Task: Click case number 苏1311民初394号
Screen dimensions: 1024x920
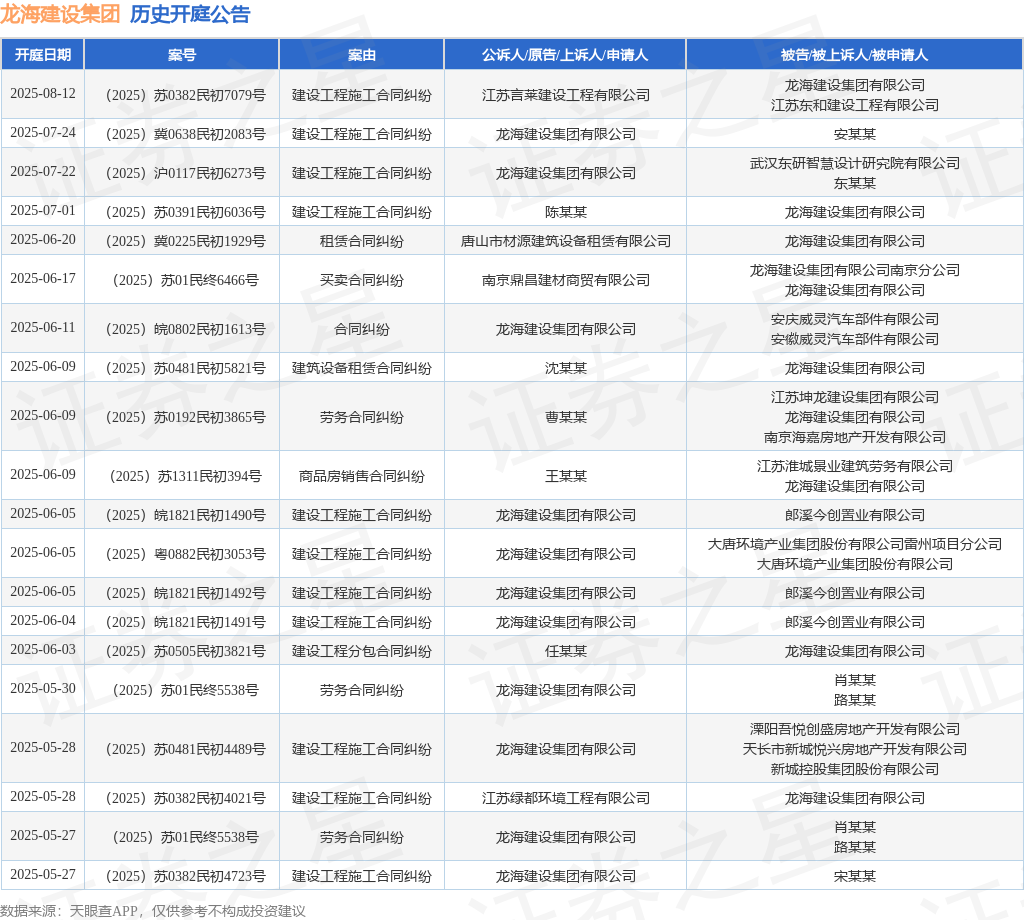Action: pyautogui.click(x=185, y=477)
